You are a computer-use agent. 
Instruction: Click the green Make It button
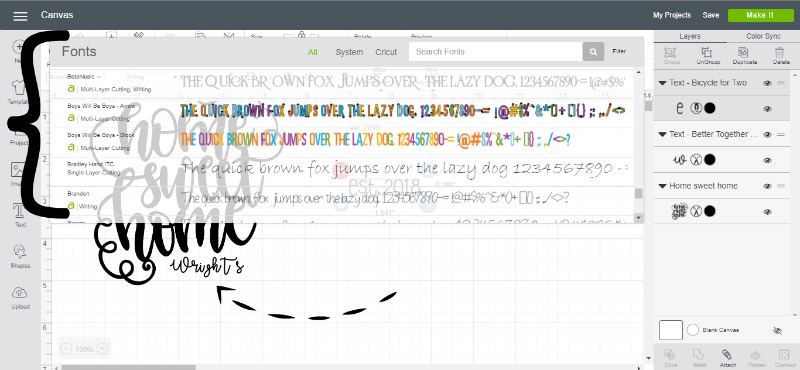tap(760, 15)
